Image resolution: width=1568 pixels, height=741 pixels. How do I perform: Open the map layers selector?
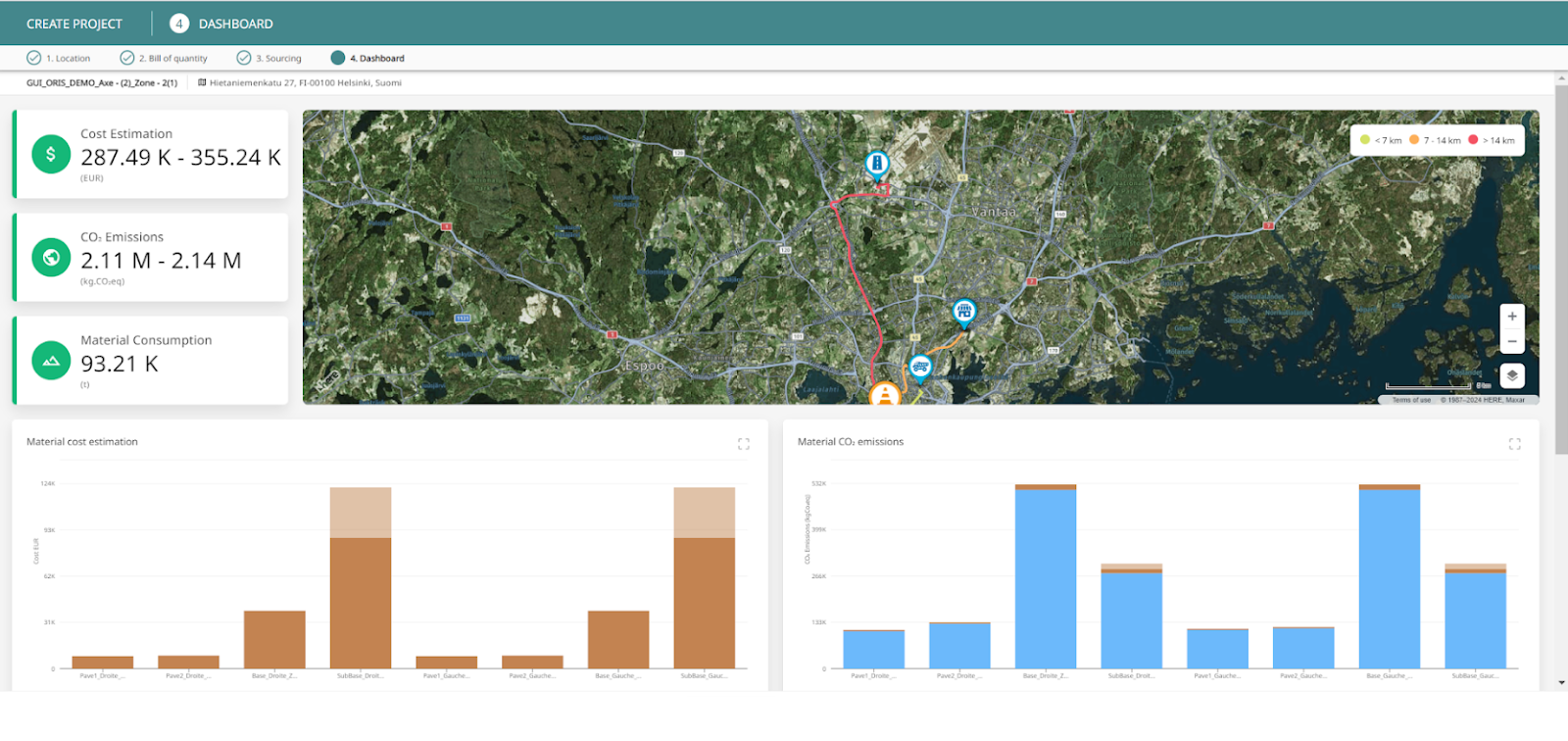(1511, 375)
